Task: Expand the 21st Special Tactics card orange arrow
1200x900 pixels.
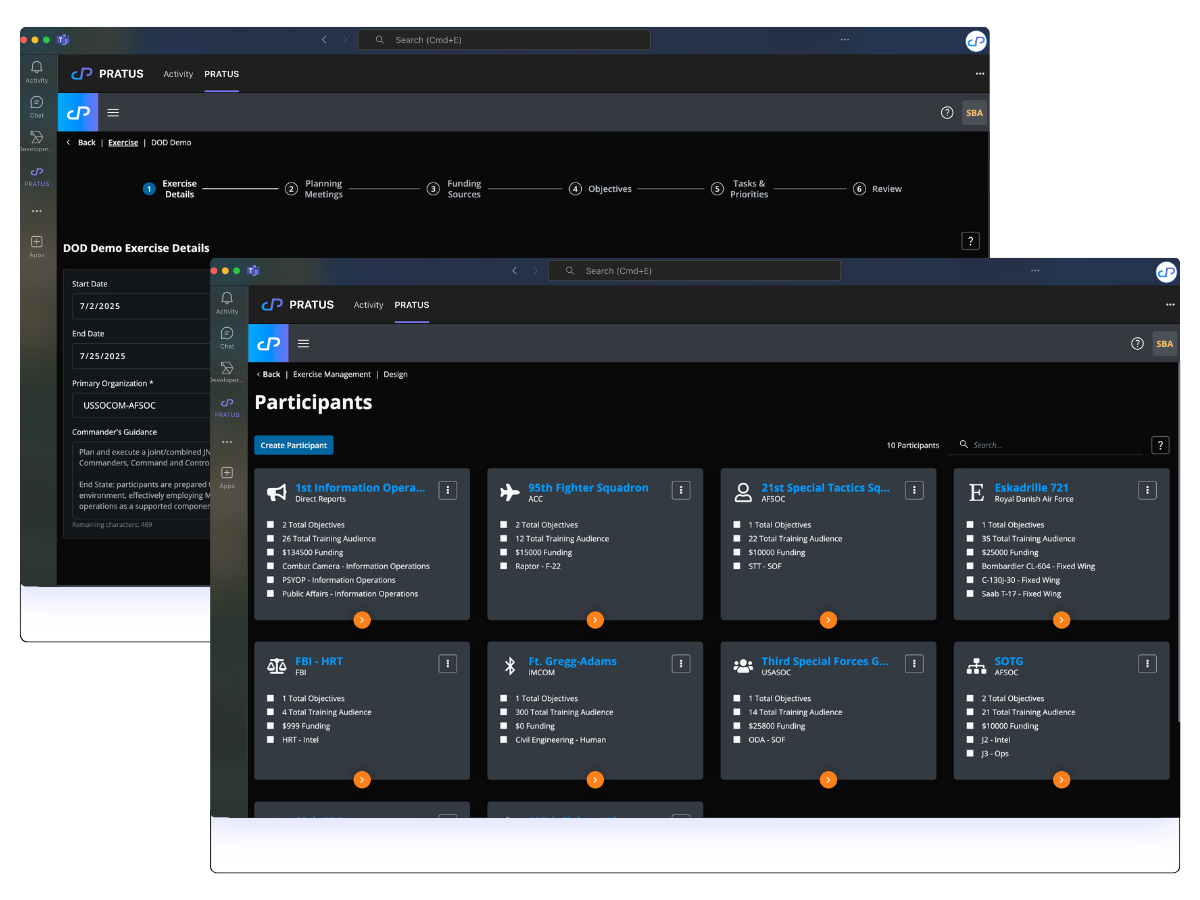Action: (828, 620)
